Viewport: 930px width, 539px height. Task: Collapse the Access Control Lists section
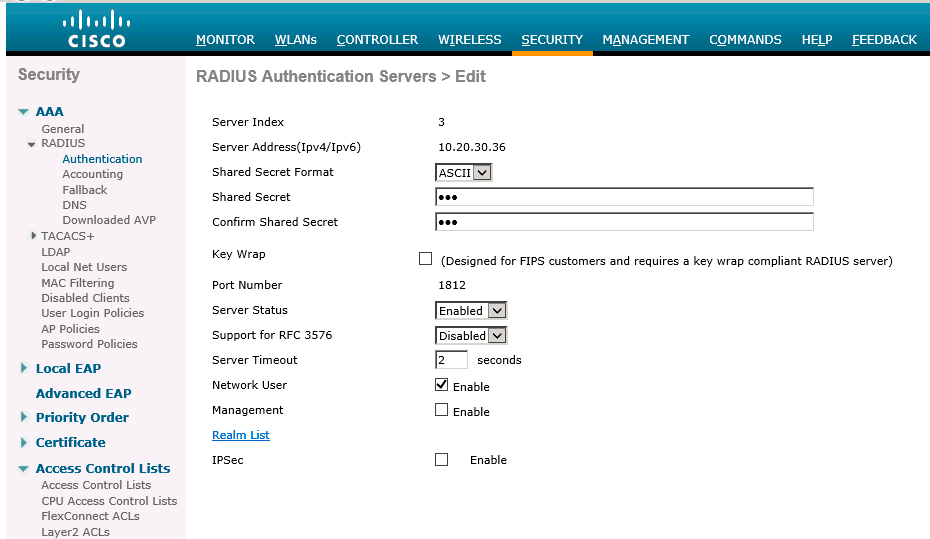[x=23, y=469]
